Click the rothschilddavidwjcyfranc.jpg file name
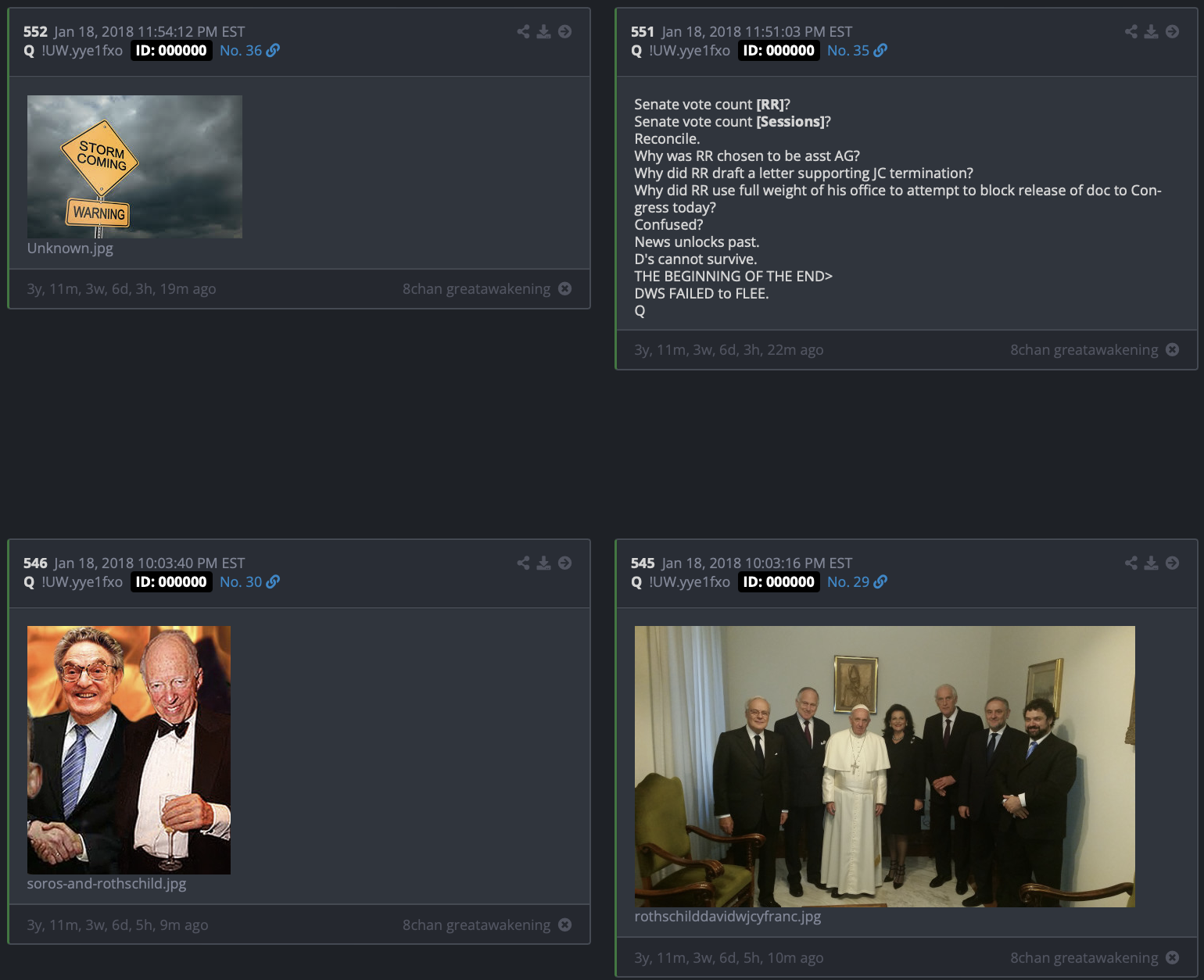This screenshot has height=980, width=1204. [728, 916]
